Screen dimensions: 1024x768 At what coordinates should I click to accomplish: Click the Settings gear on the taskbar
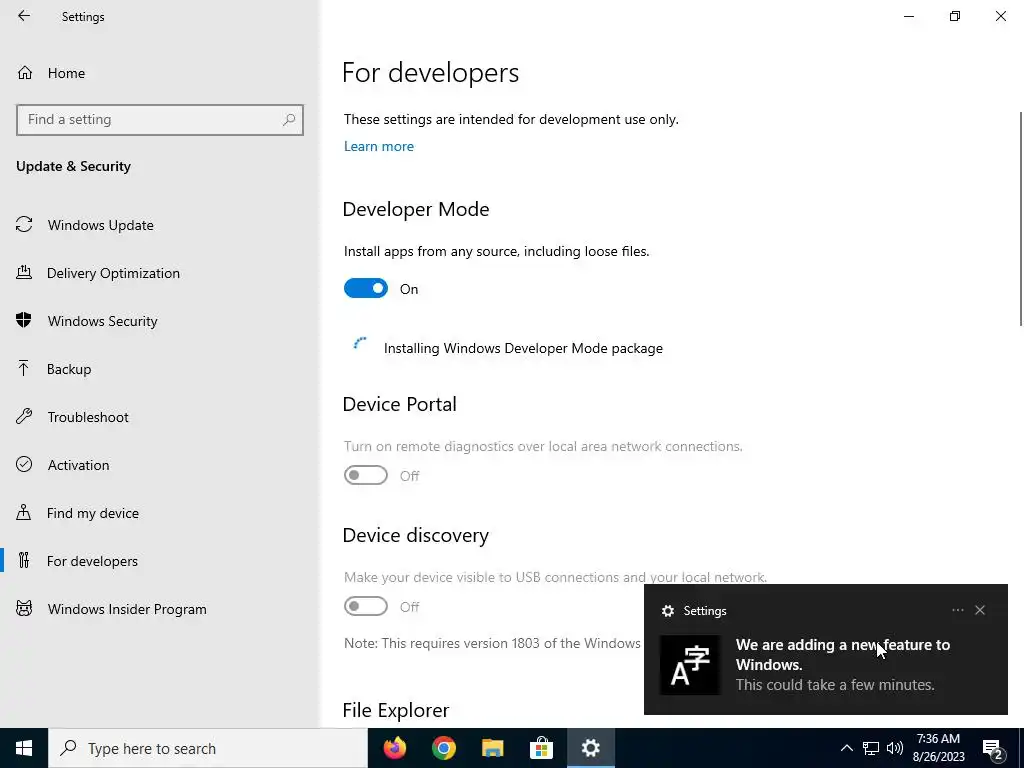pos(590,748)
